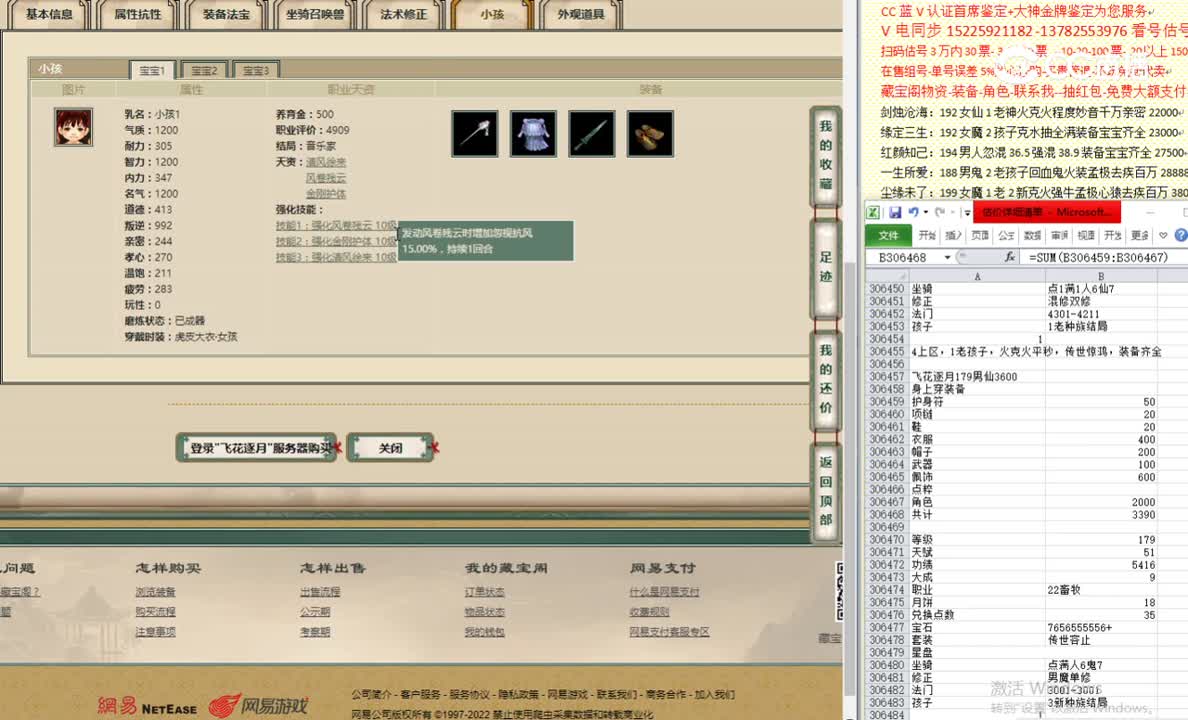Click the green dagger equipment icon
The height and width of the screenshot is (720, 1188).
click(591, 132)
